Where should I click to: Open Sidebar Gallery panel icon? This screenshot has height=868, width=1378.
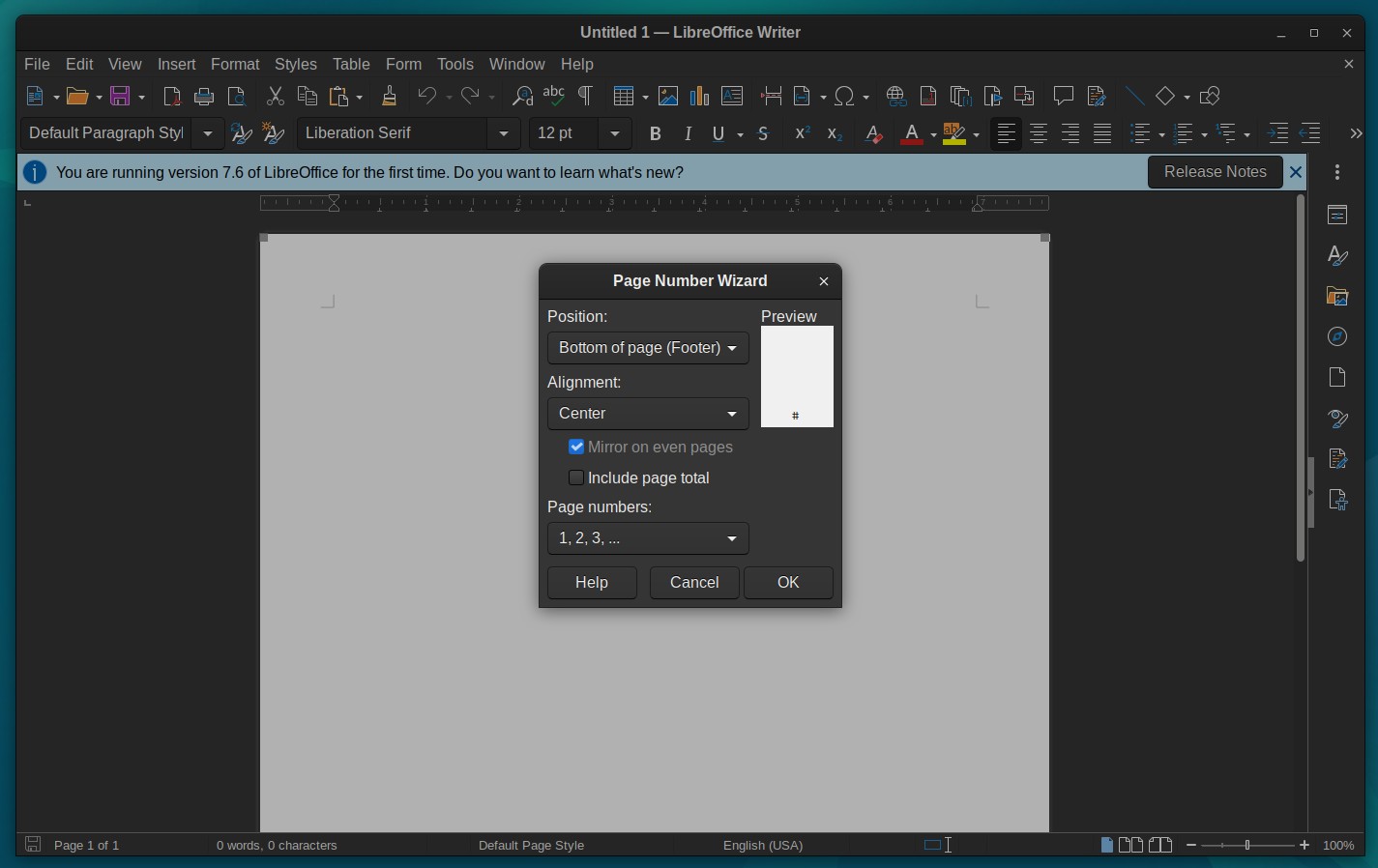click(x=1337, y=296)
